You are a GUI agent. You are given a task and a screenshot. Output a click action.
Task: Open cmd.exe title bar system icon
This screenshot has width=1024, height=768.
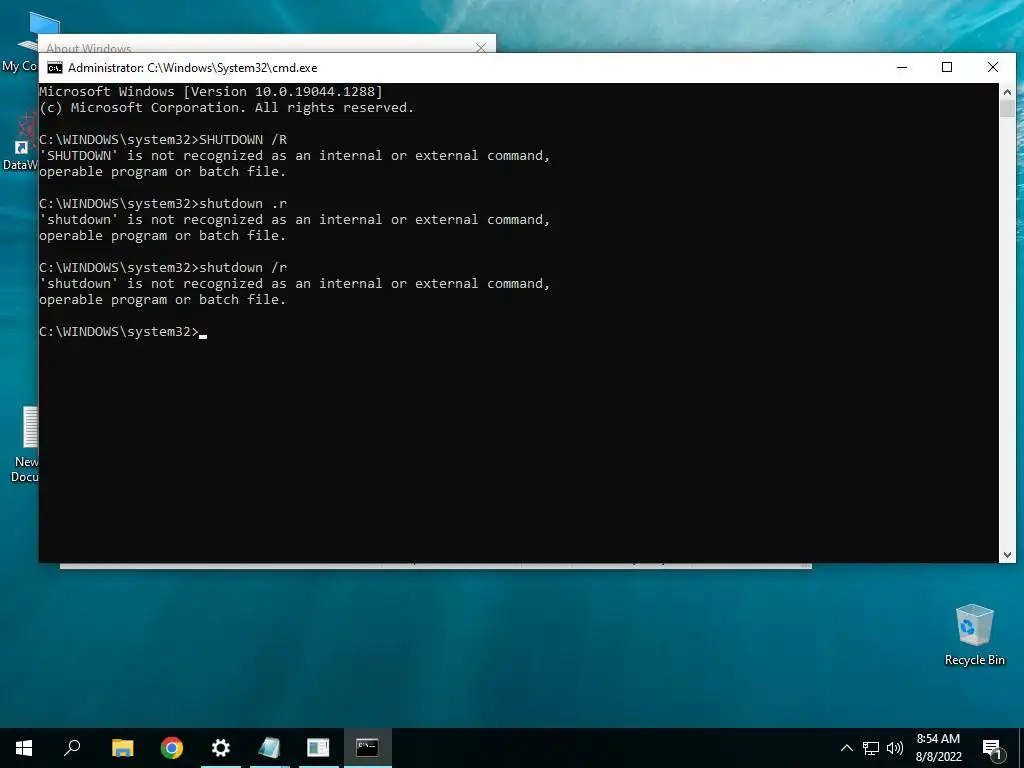click(55, 68)
